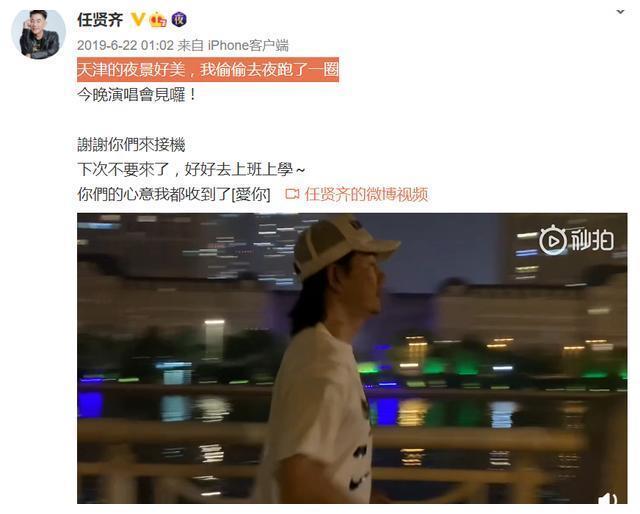Click the 来自 label before iPhone客户端

pyautogui.click(x=191, y=45)
